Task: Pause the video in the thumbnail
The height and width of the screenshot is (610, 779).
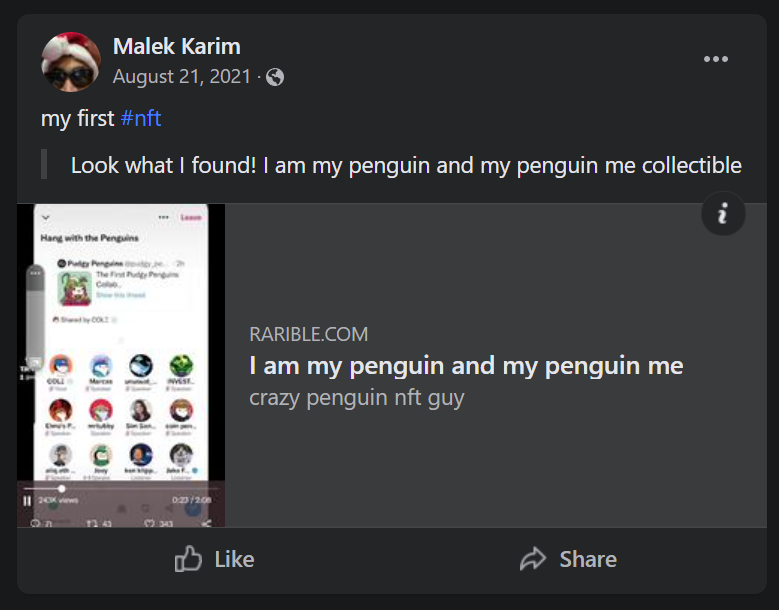Action: 27,500
